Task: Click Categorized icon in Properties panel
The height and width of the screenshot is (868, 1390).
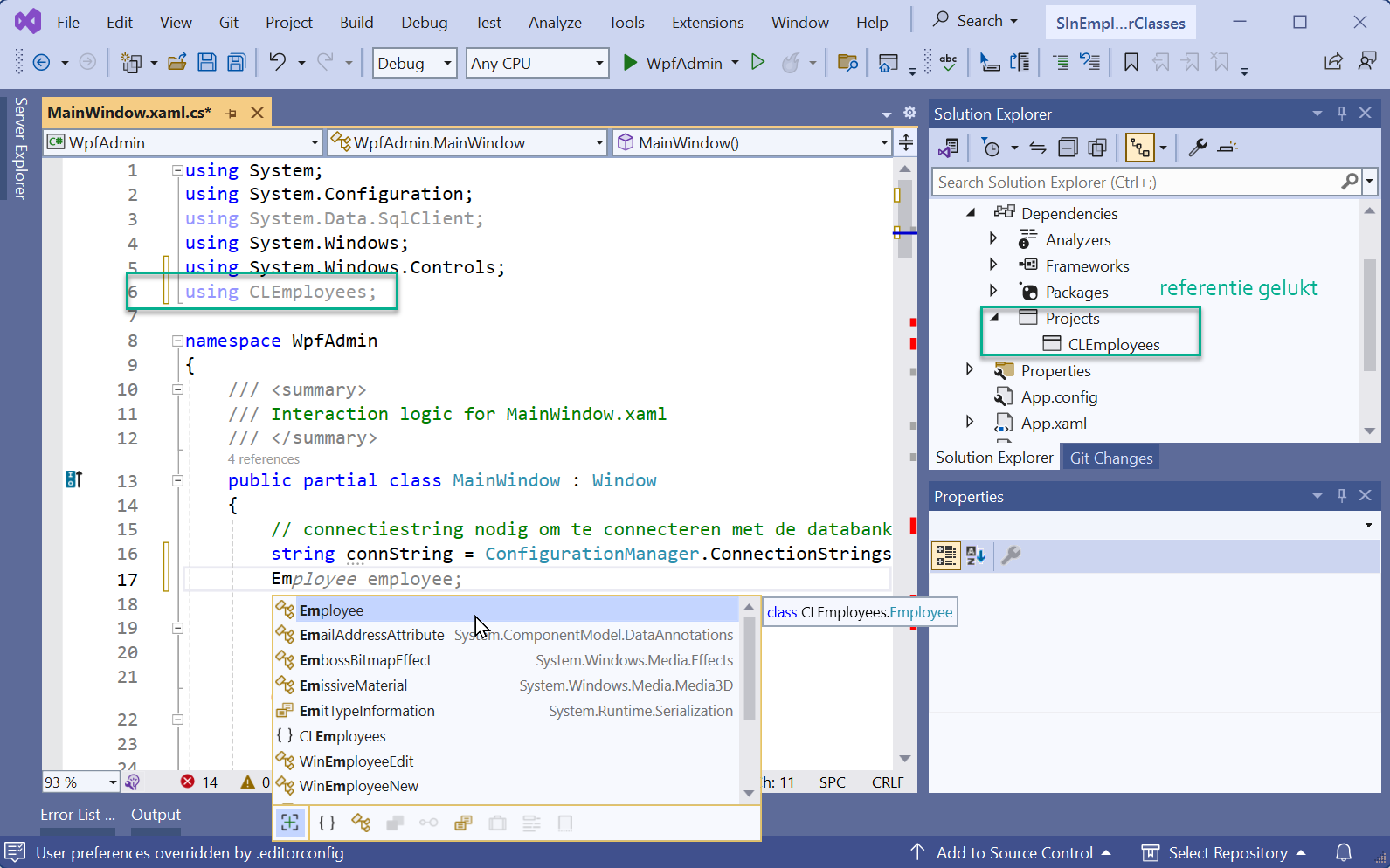Action: click(945, 555)
